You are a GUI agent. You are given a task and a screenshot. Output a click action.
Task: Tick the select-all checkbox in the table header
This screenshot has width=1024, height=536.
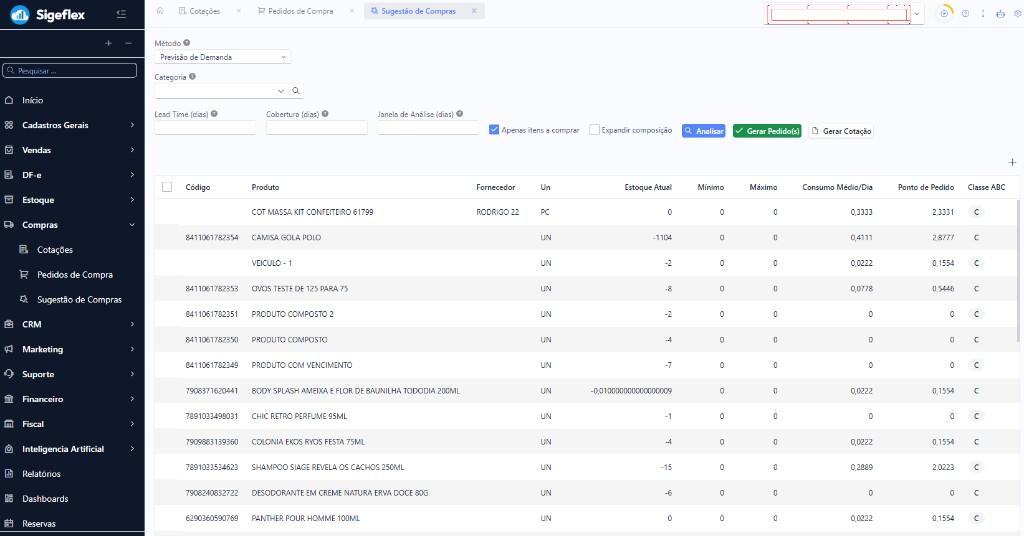click(167, 187)
